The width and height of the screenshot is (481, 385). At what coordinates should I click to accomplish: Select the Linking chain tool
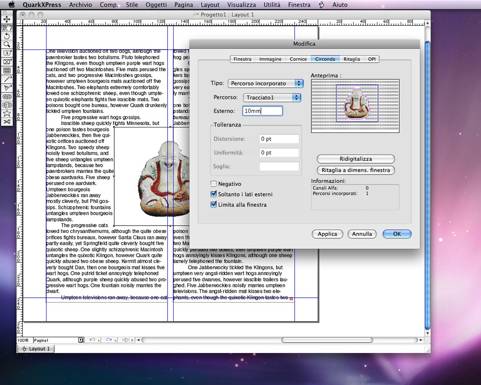click(7, 97)
